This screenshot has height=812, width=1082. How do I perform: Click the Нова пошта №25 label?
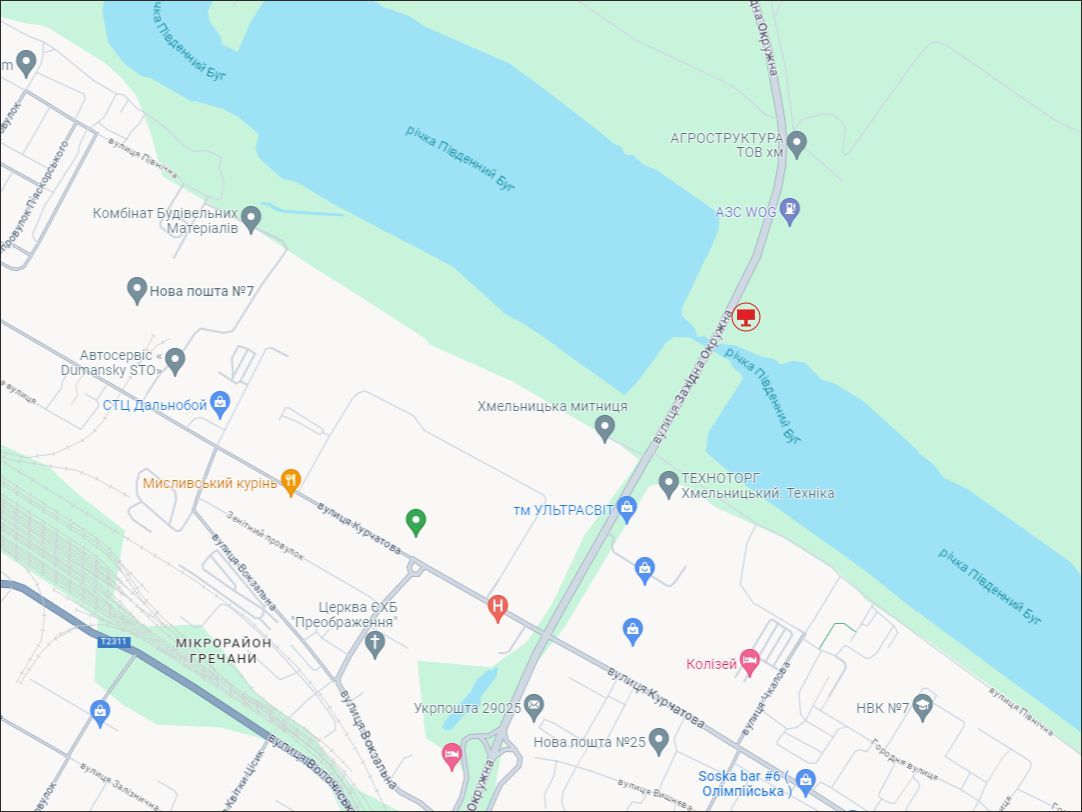(x=589, y=742)
